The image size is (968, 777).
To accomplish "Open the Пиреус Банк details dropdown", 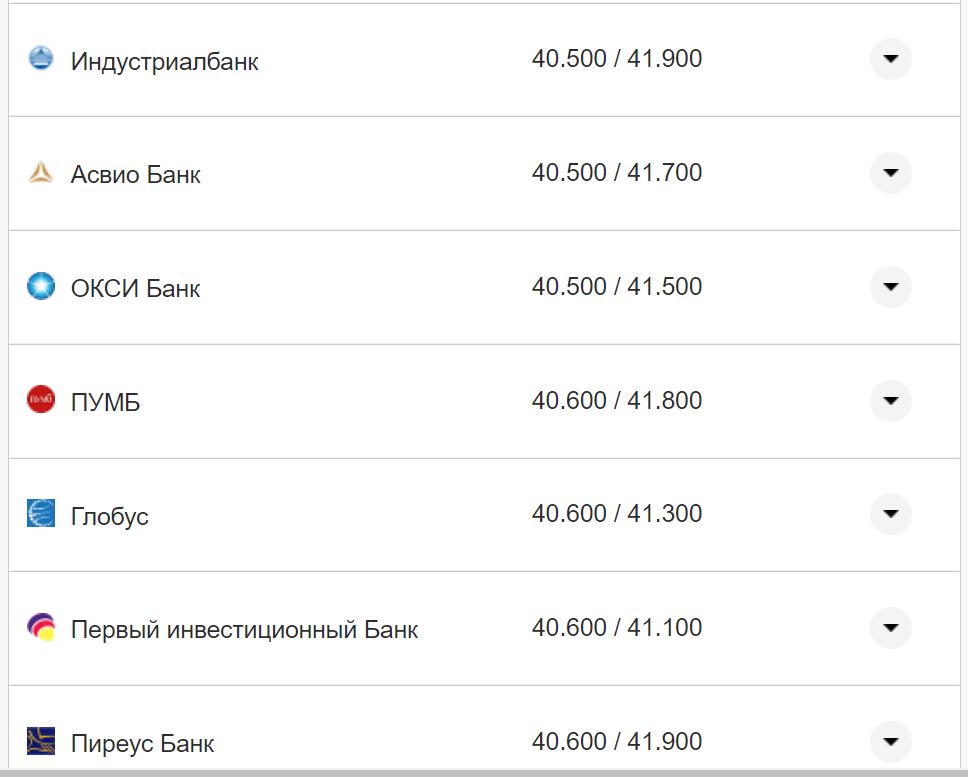I will [x=889, y=741].
